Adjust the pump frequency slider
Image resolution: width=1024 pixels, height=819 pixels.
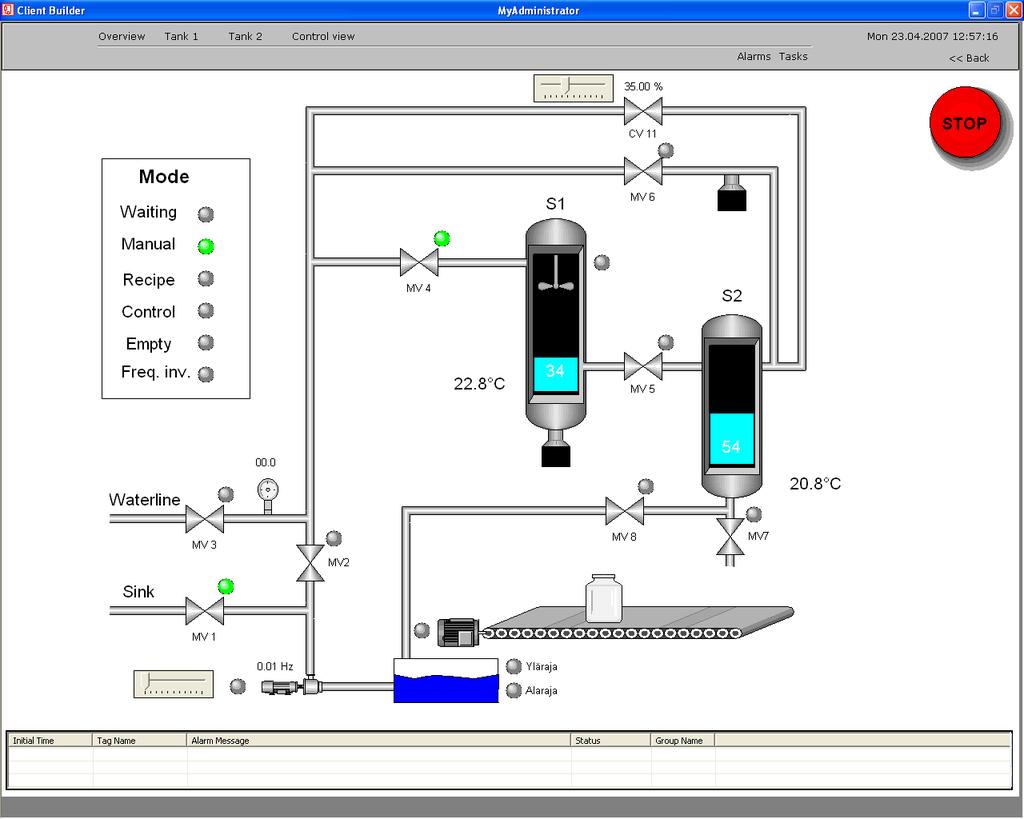[x=174, y=684]
